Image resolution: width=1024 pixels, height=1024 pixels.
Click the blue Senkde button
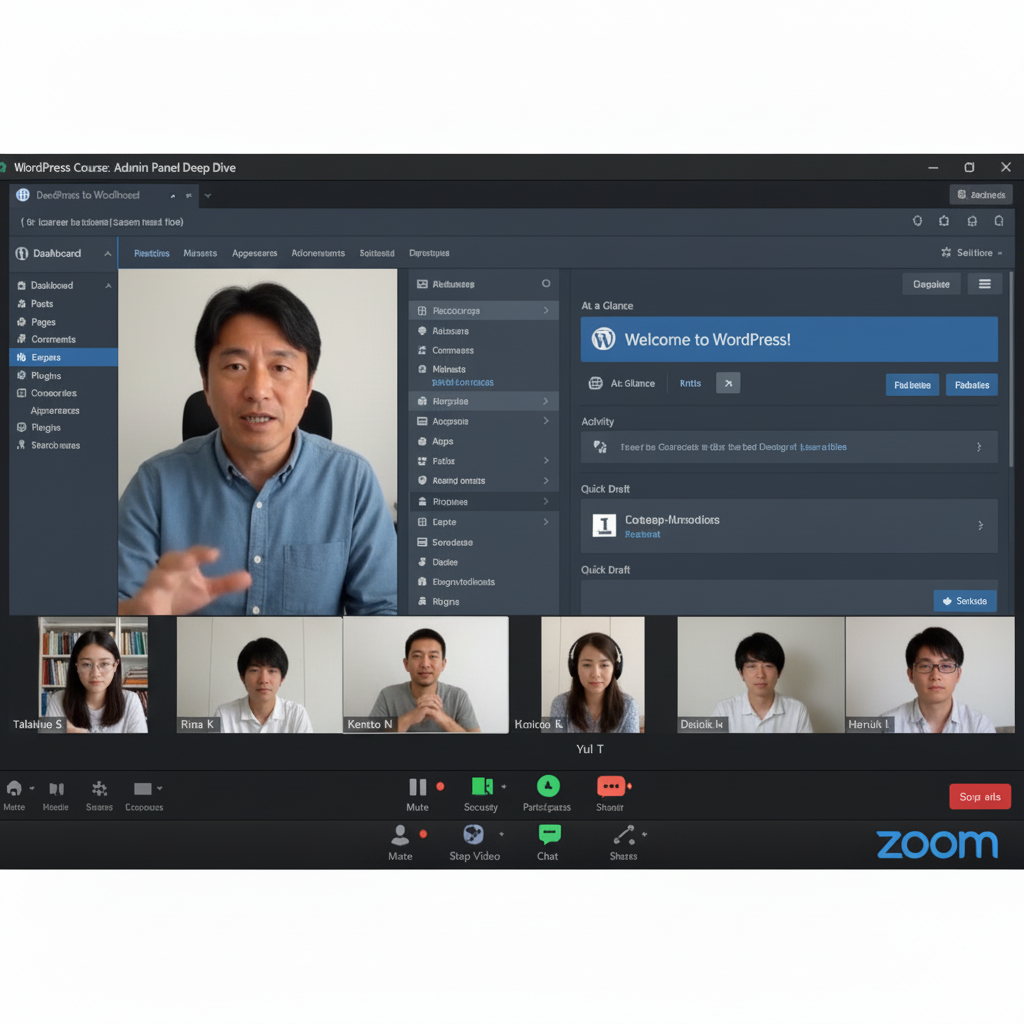(964, 601)
